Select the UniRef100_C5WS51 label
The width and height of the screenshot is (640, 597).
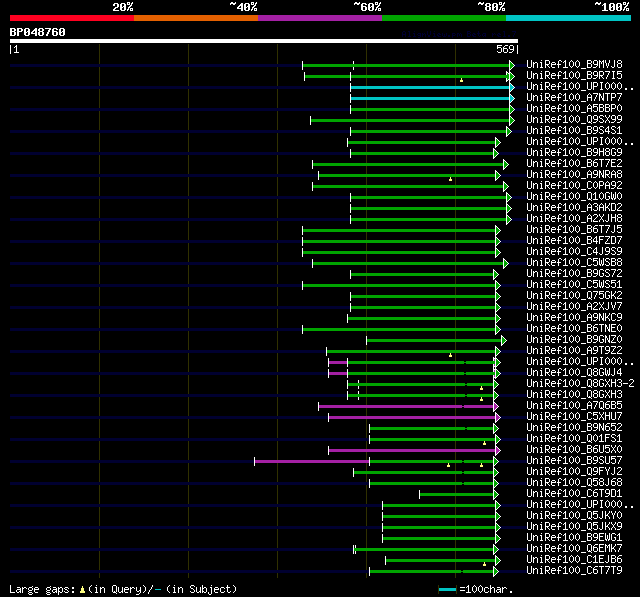574,285
